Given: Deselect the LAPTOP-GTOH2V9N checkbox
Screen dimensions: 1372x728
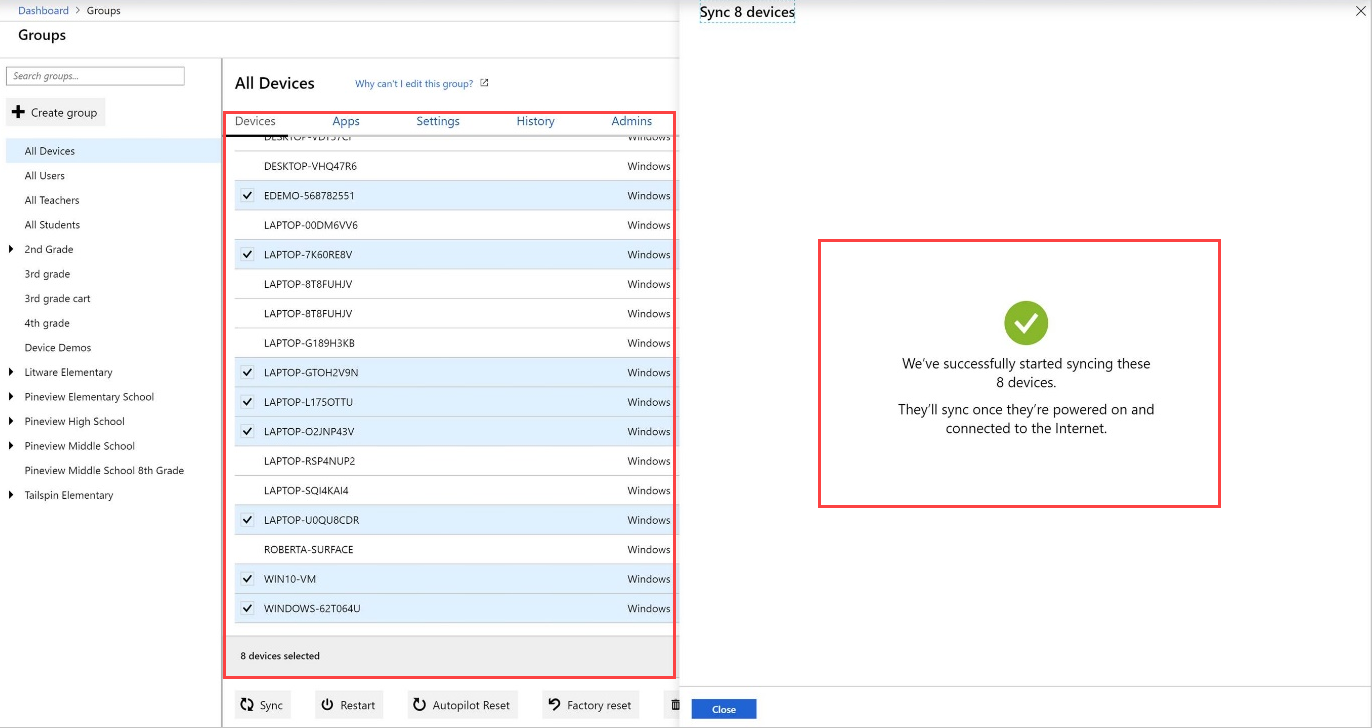Looking at the screenshot, I should point(247,372).
